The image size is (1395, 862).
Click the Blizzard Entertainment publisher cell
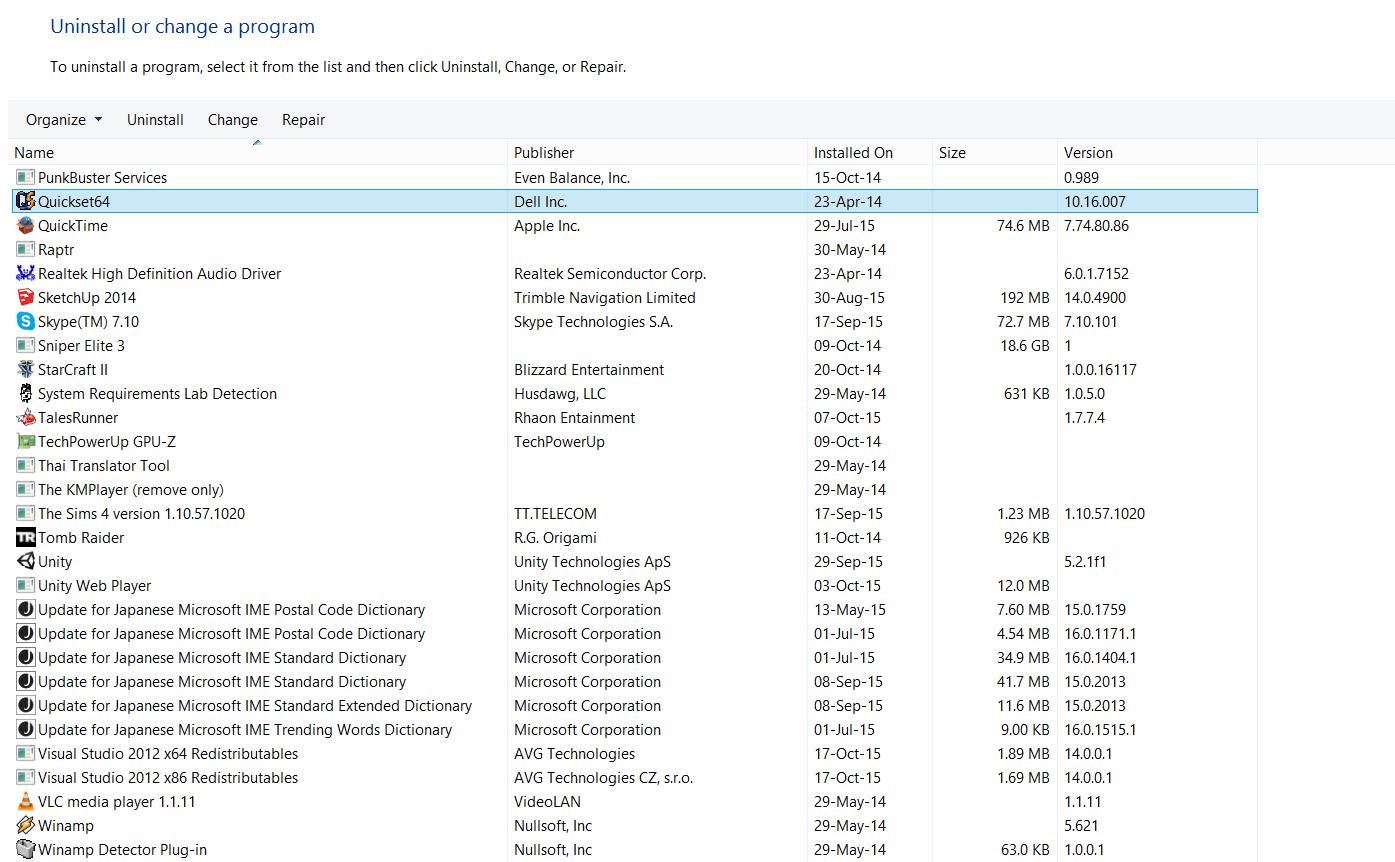[x=589, y=369]
